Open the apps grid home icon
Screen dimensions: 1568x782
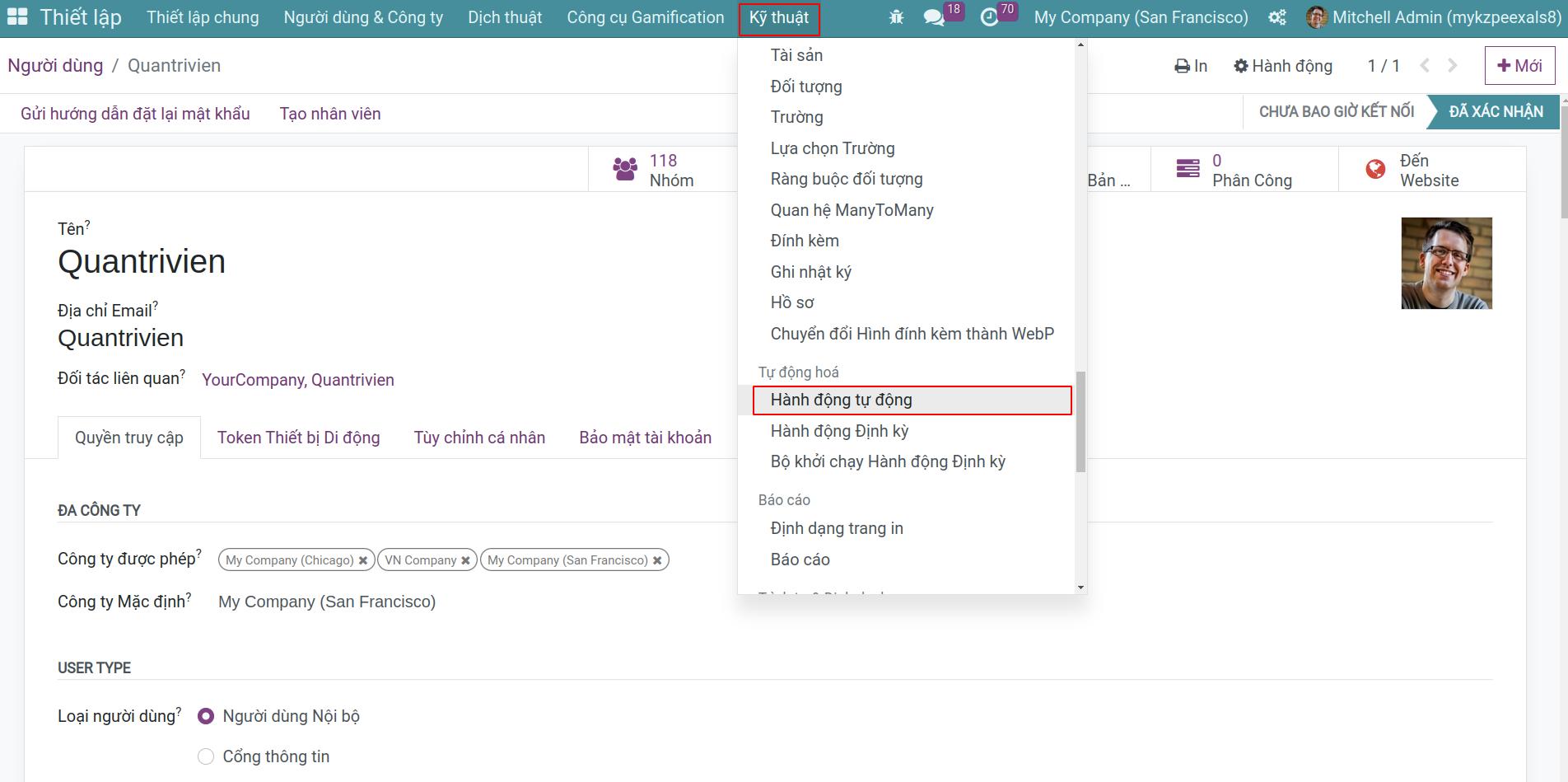(x=17, y=17)
